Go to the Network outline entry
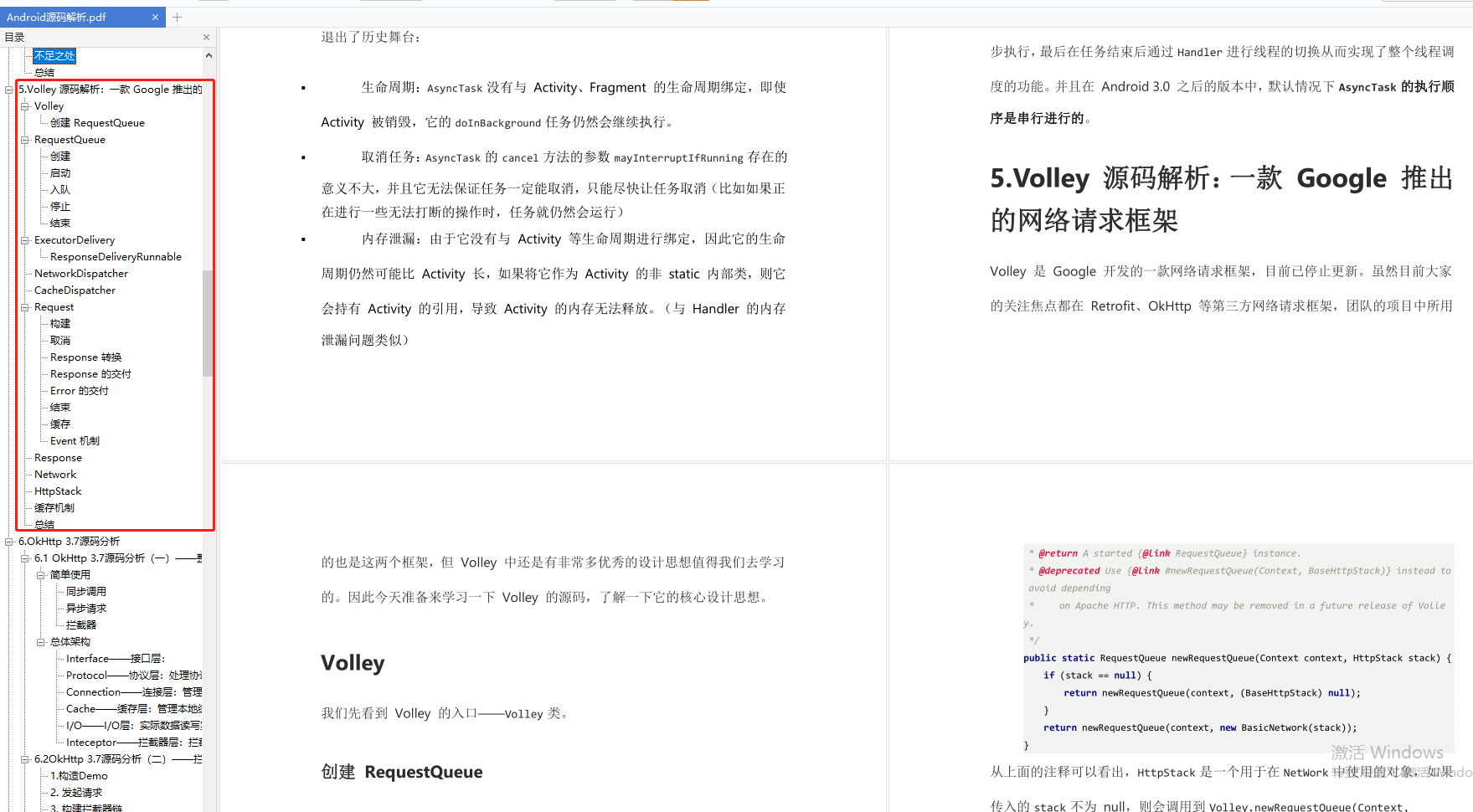Screen dimensions: 1473x812 (55, 475)
